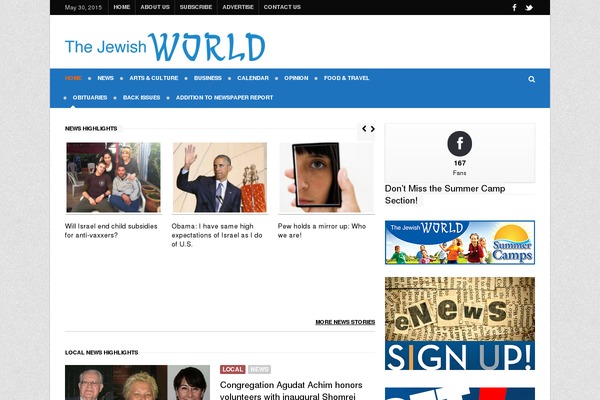Open Food & Travel section

[x=346, y=78]
